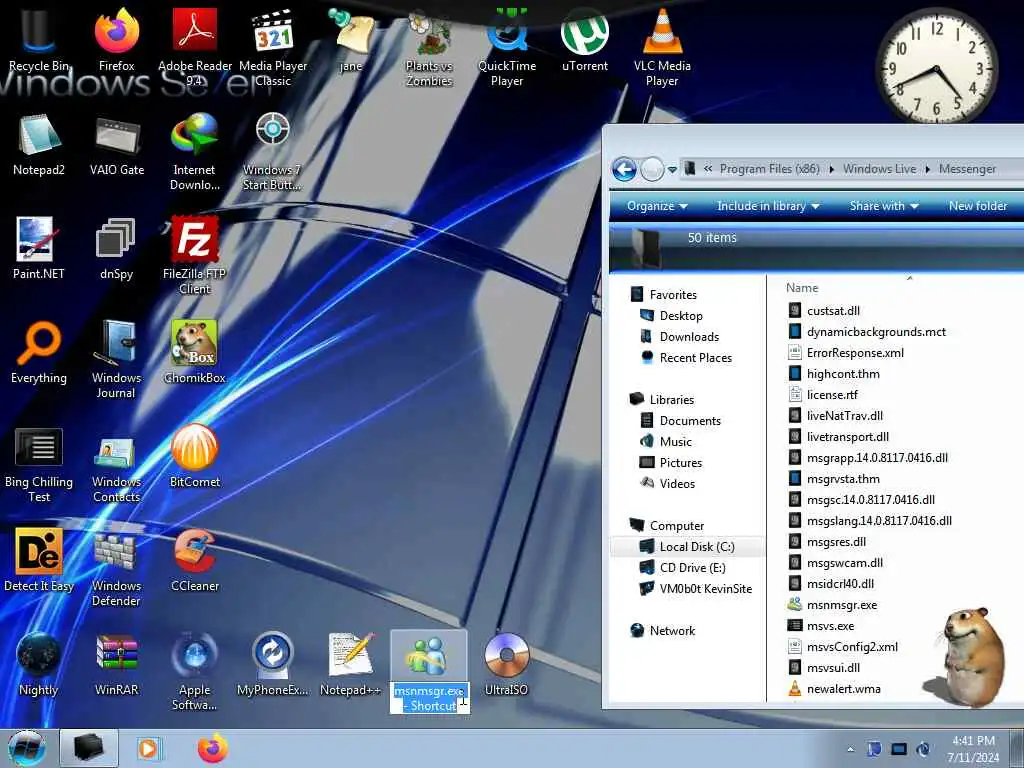Open Notepad2 desktop icon
Screen dimensions: 1024x768
coord(39,145)
